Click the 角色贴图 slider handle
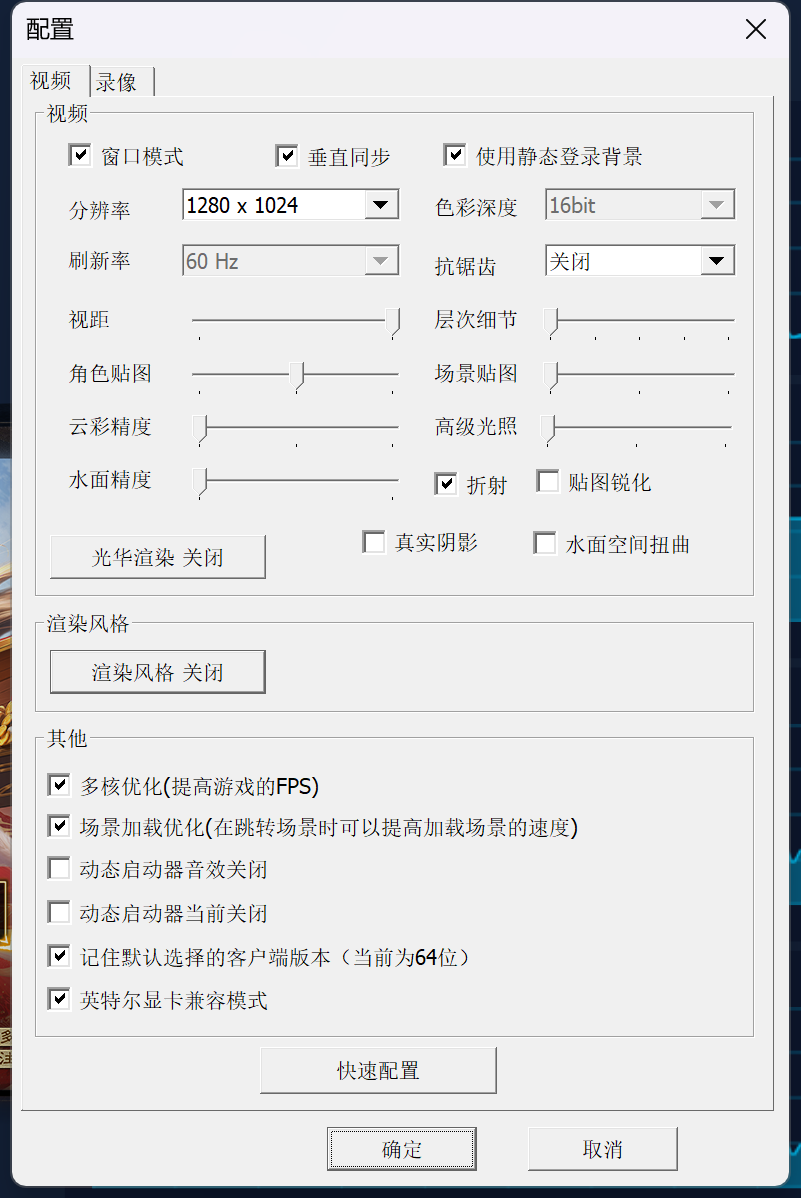 297,374
